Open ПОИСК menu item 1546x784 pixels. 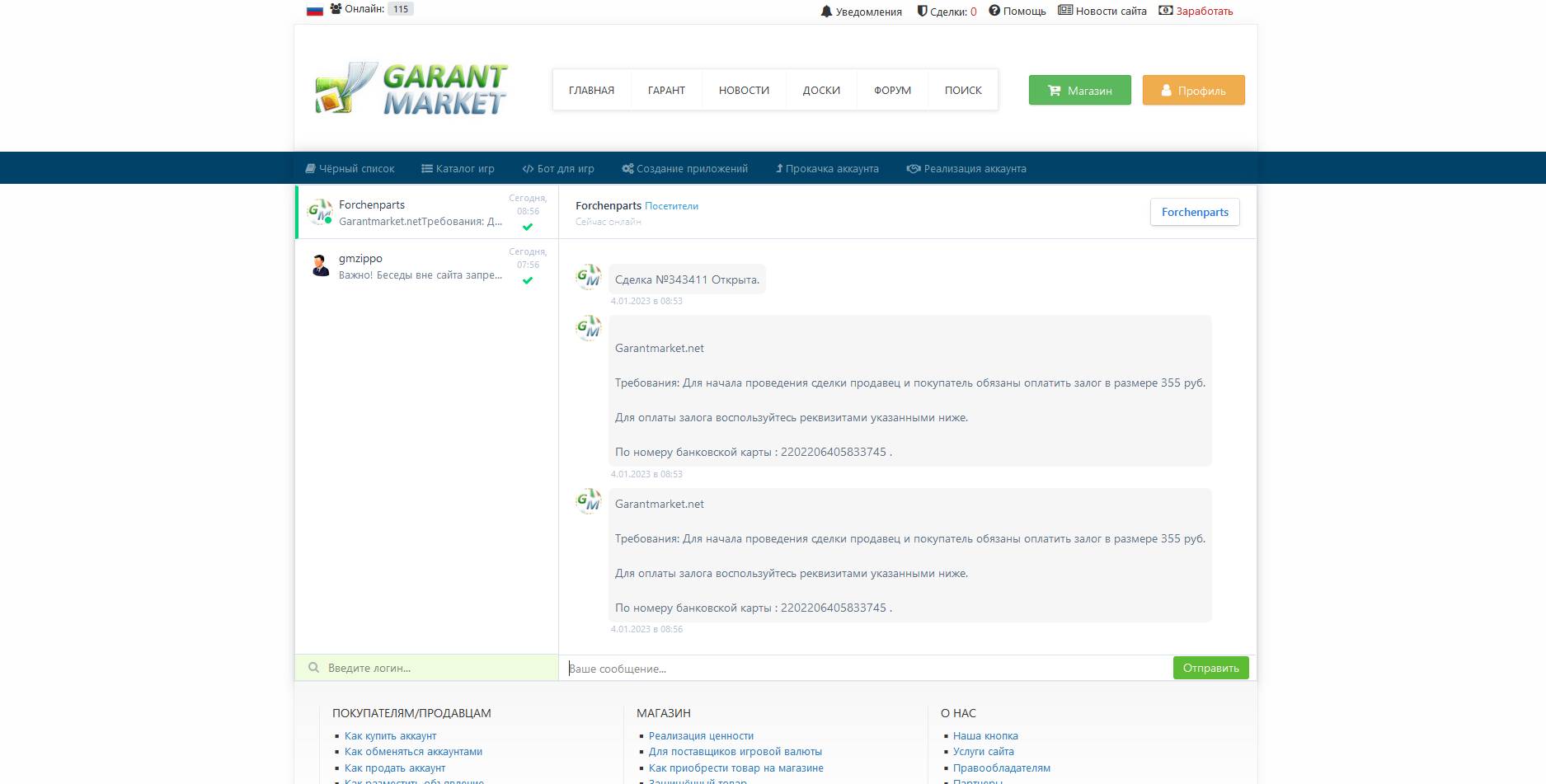coord(963,90)
